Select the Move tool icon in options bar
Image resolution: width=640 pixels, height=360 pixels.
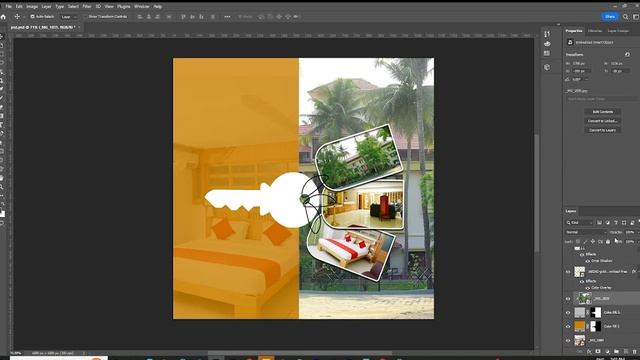[x=17, y=17]
